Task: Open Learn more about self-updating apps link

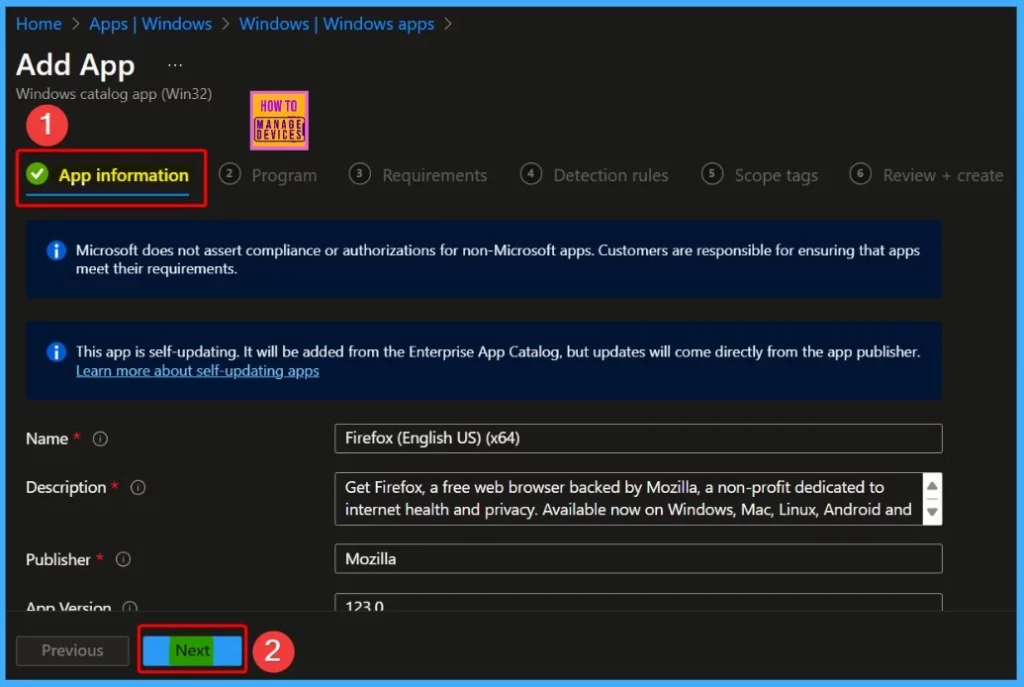Action: pyautogui.click(x=197, y=371)
